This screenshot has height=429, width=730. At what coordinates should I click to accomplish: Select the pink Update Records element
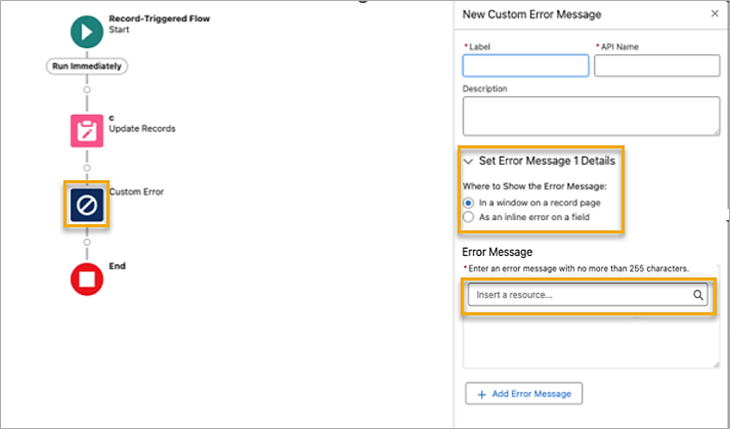[86, 131]
